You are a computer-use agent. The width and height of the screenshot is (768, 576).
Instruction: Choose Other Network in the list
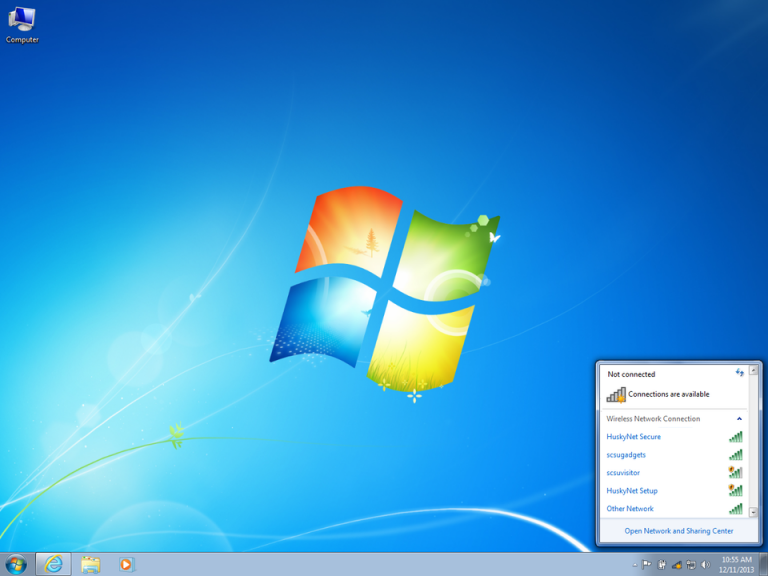pos(630,509)
